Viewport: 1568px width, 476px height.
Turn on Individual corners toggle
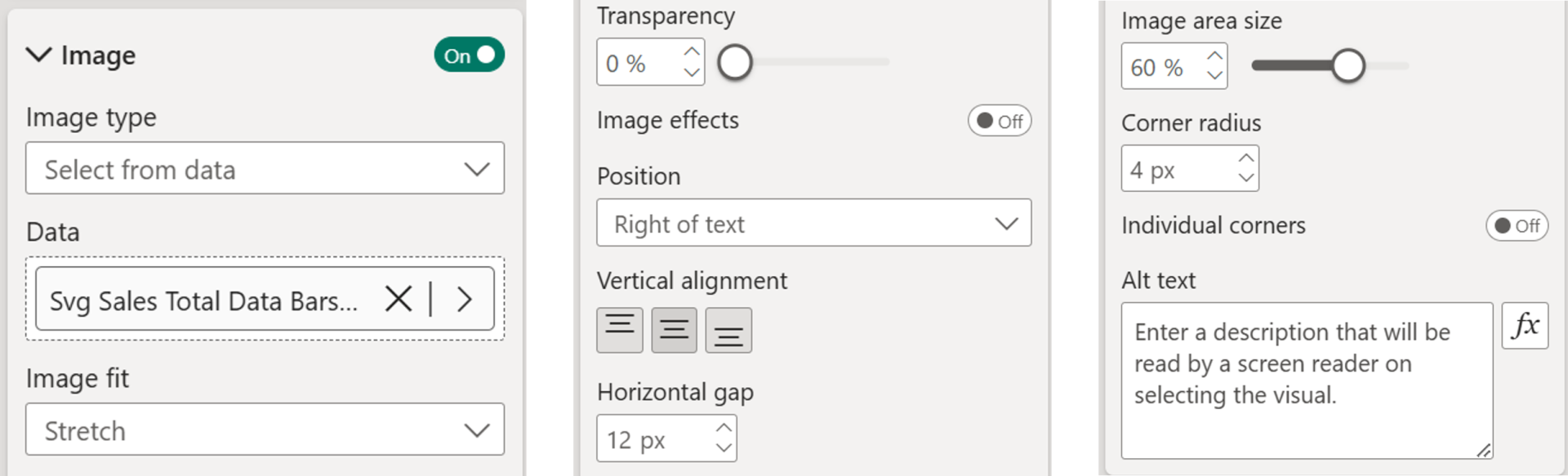(x=1517, y=225)
